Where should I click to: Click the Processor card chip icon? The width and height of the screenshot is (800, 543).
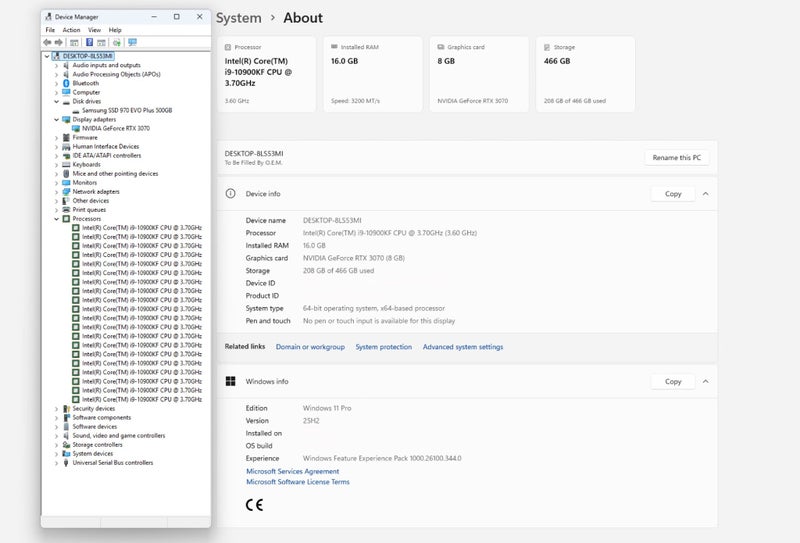228,47
